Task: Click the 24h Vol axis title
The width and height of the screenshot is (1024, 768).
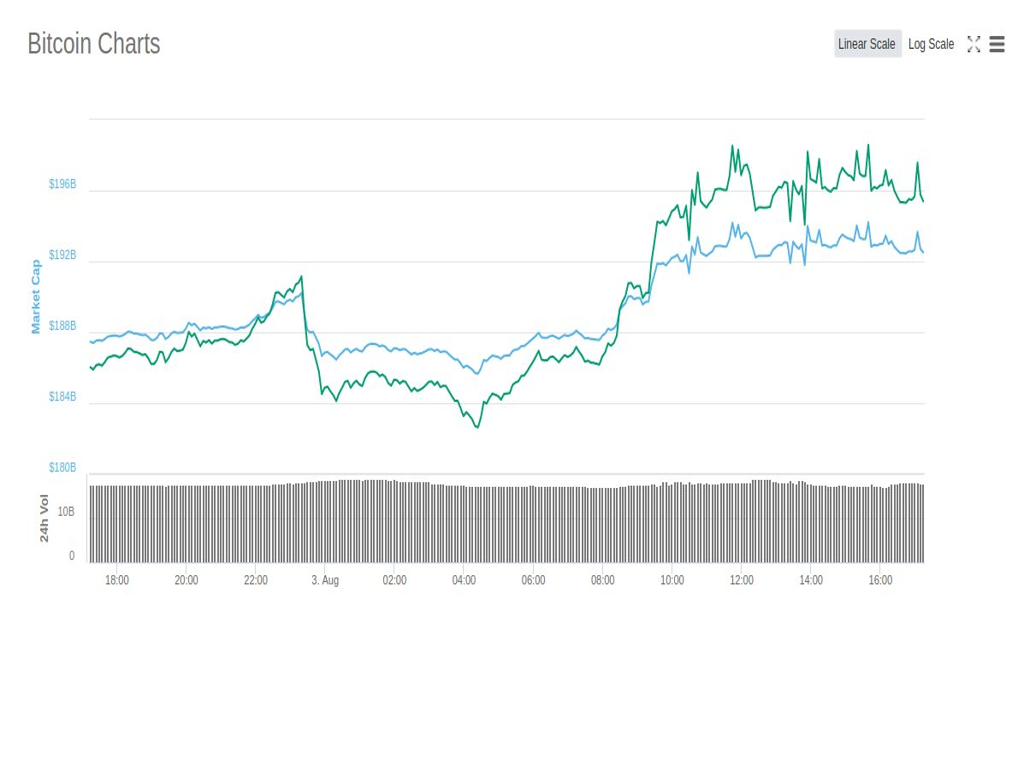Action: click(44, 518)
